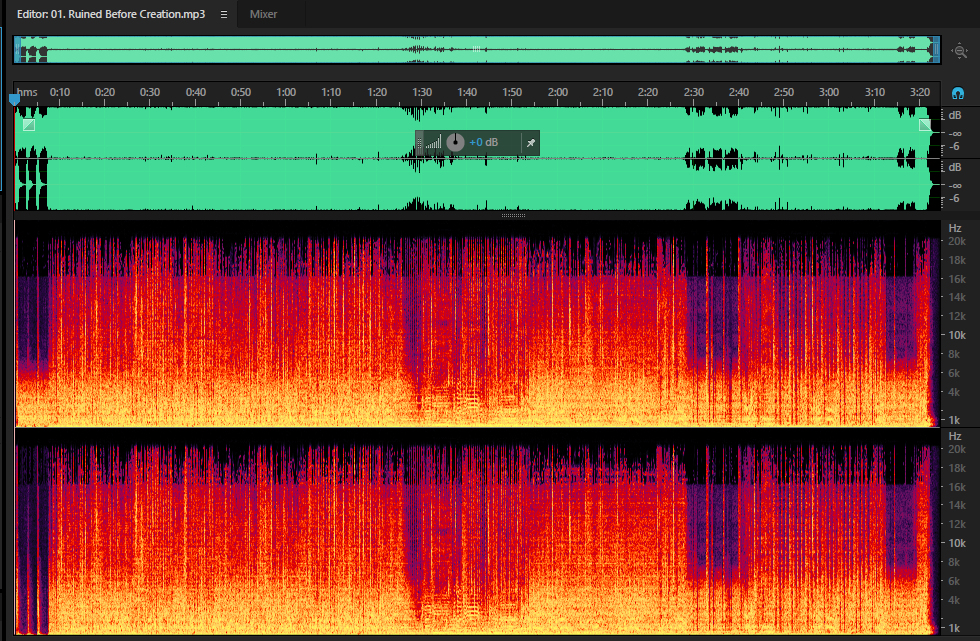
Task: Grab the HUD drag grip handle
Action: click(x=419, y=143)
